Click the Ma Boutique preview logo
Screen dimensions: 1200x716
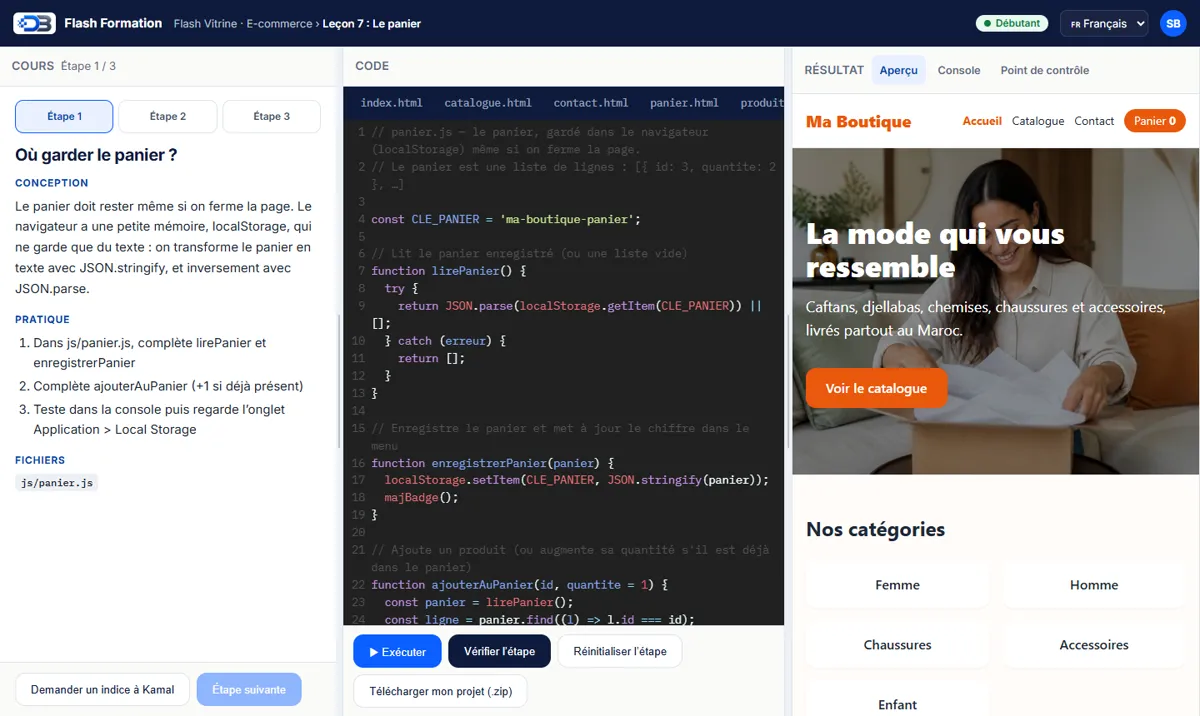coord(858,121)
